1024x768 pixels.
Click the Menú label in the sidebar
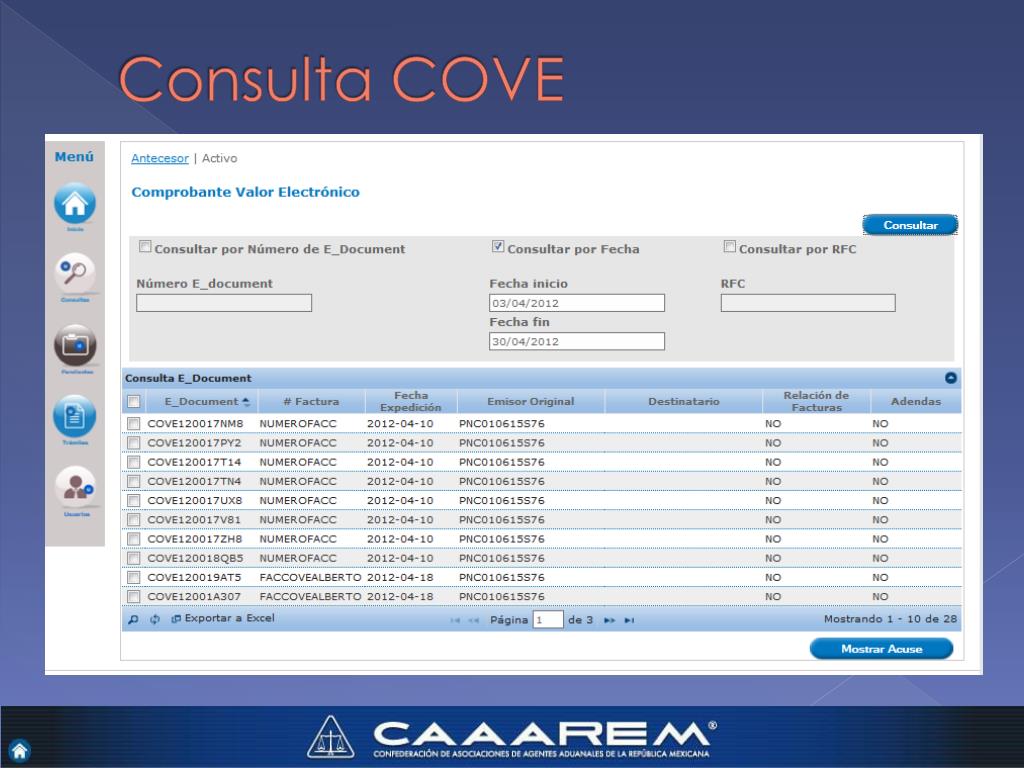click(74, 157)
